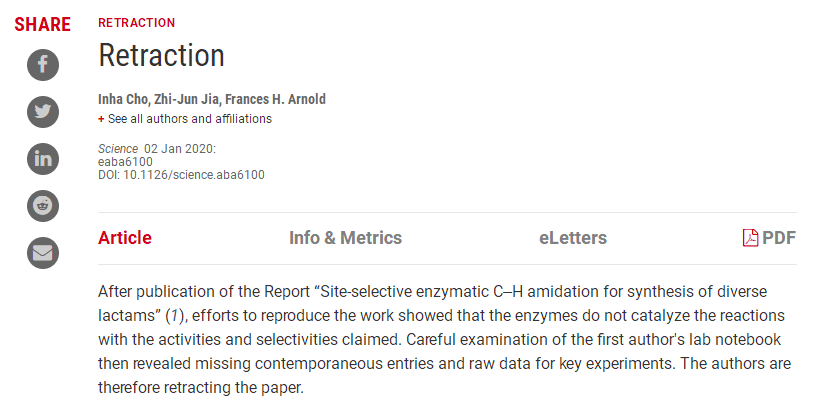Click the Science journal name
Viewport: 819px width, 401px height.
118,148
